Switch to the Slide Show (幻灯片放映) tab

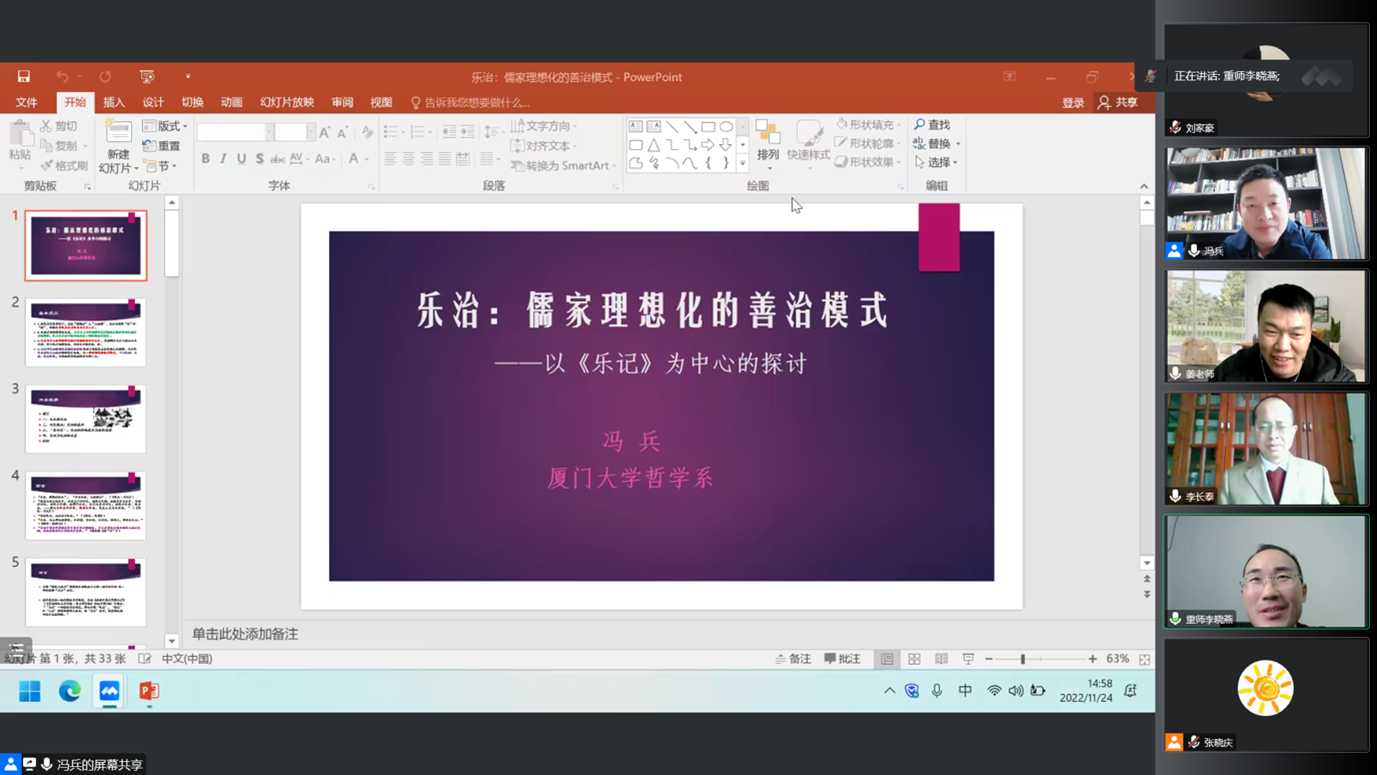pyautogui.click(x=287, y=102)
